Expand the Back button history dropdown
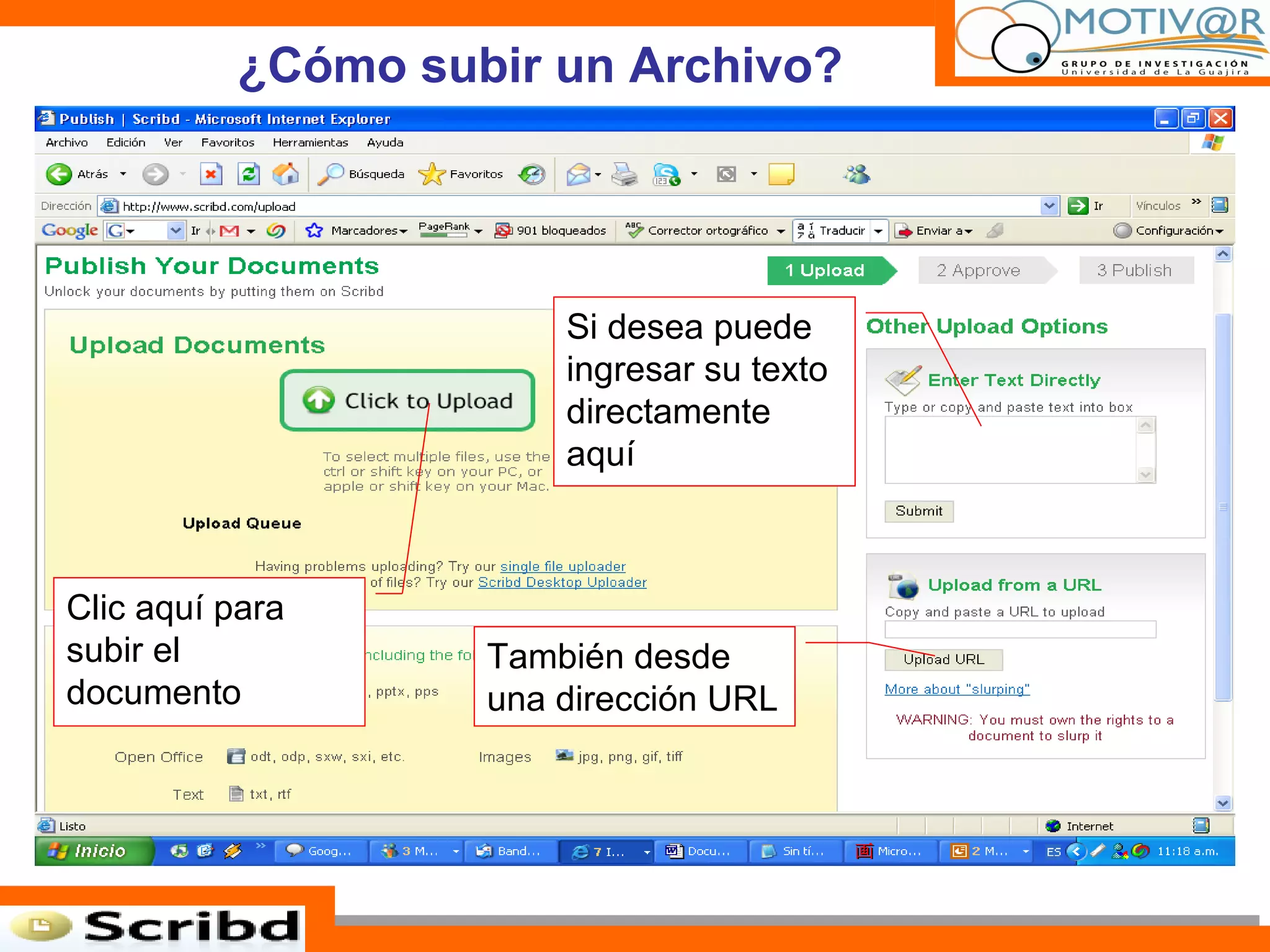 coord(123,174)
